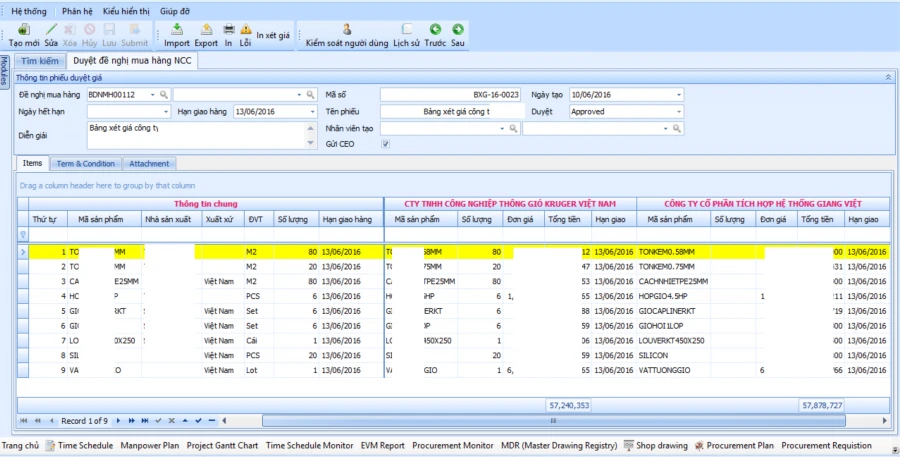
Task: Click the Lưu floppy disk icon
Action: (109, 29)
